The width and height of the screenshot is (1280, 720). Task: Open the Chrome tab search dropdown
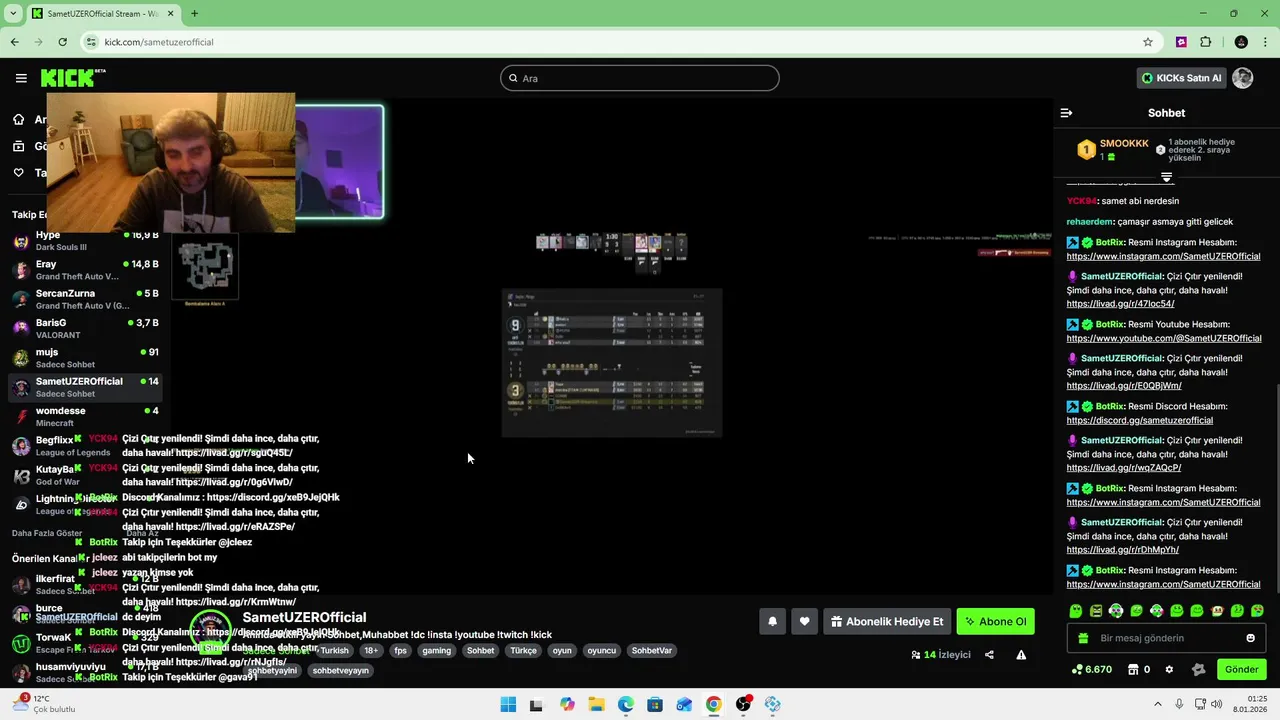pos(14,14)
